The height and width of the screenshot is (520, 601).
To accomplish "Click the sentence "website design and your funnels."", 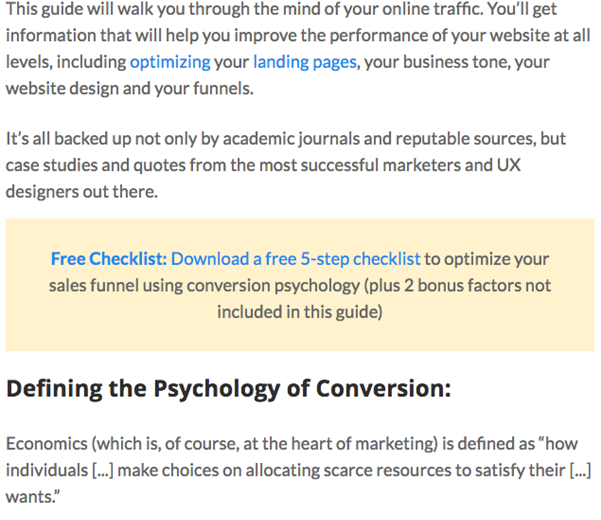I will pyautogui.click(x=130, y=89).
